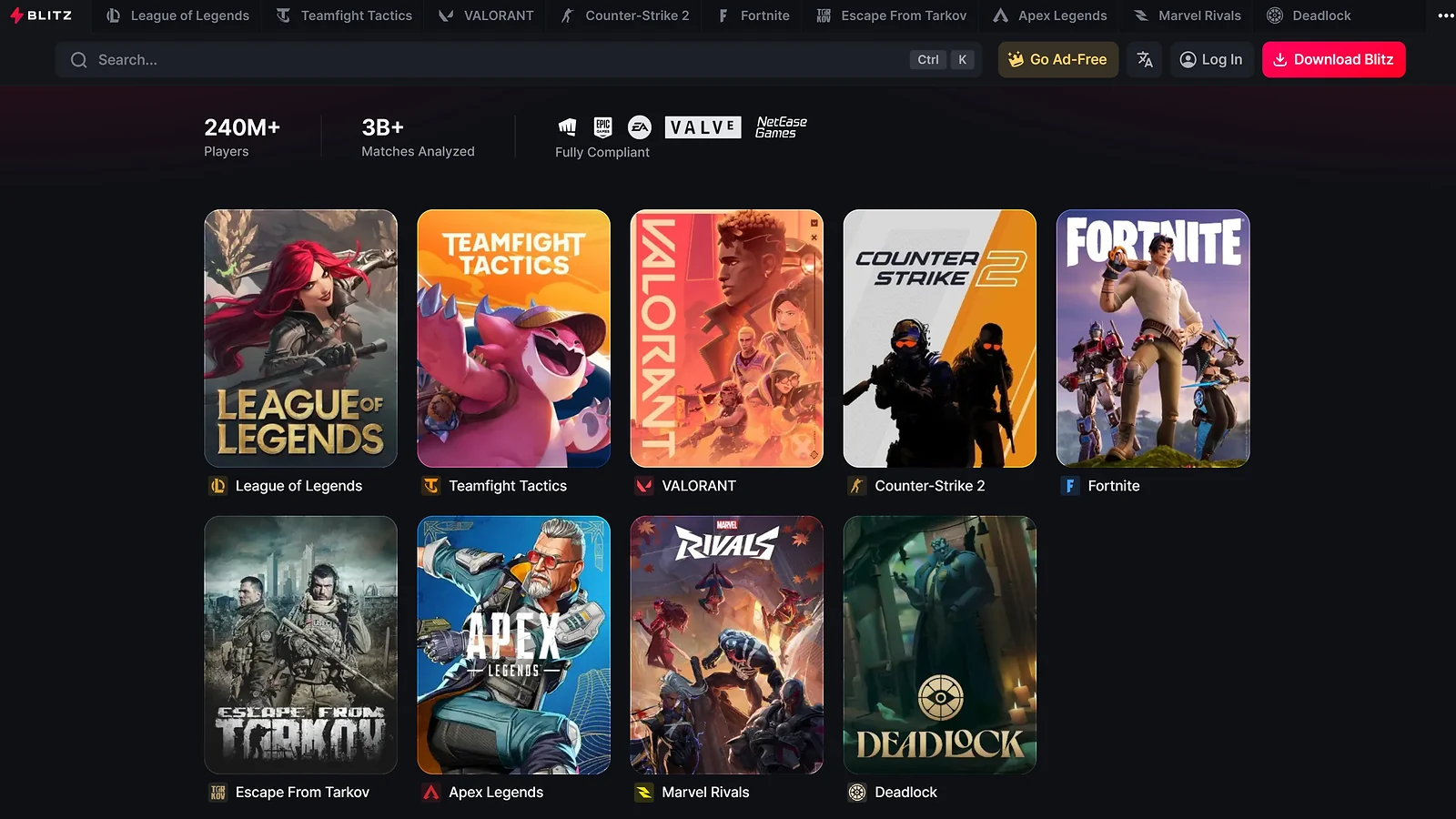Click Escape From Tarkov icon in top nav
Screen dimensions: 1456x819
[x=824, y=15]
